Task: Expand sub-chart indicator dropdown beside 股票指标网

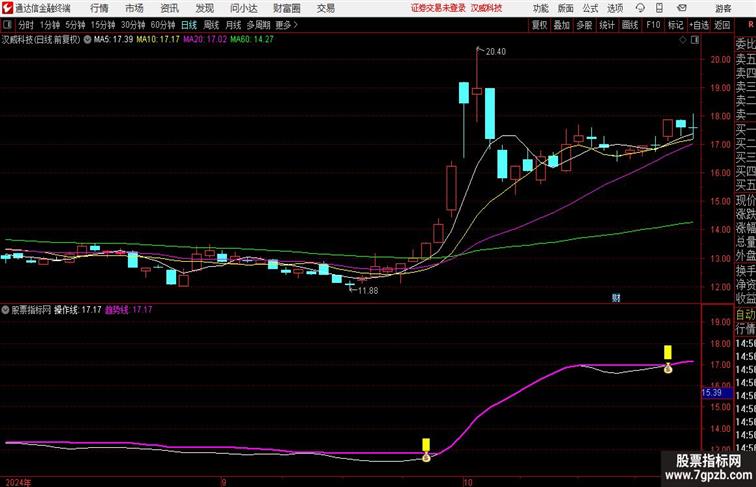Action: [x=5, y=310]
